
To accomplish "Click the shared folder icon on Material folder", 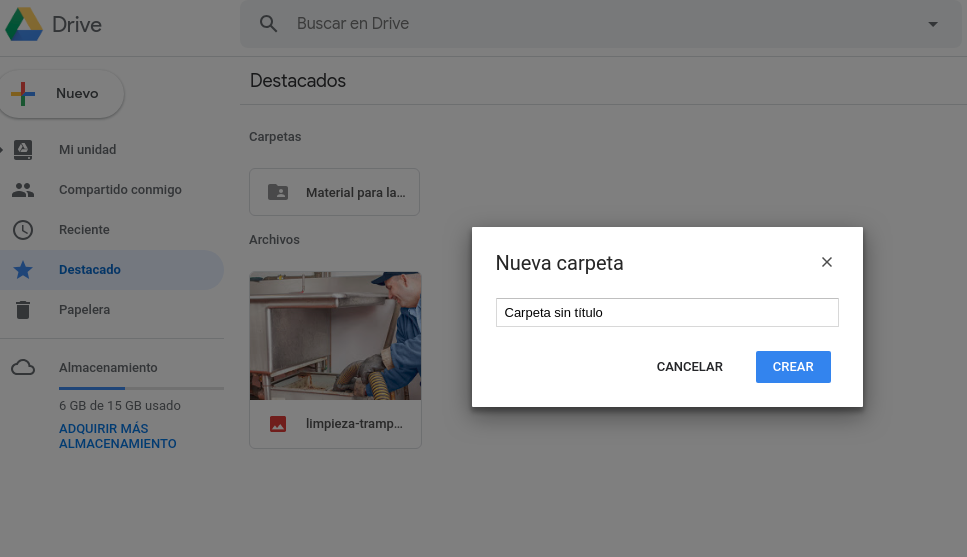I will 278,193.
